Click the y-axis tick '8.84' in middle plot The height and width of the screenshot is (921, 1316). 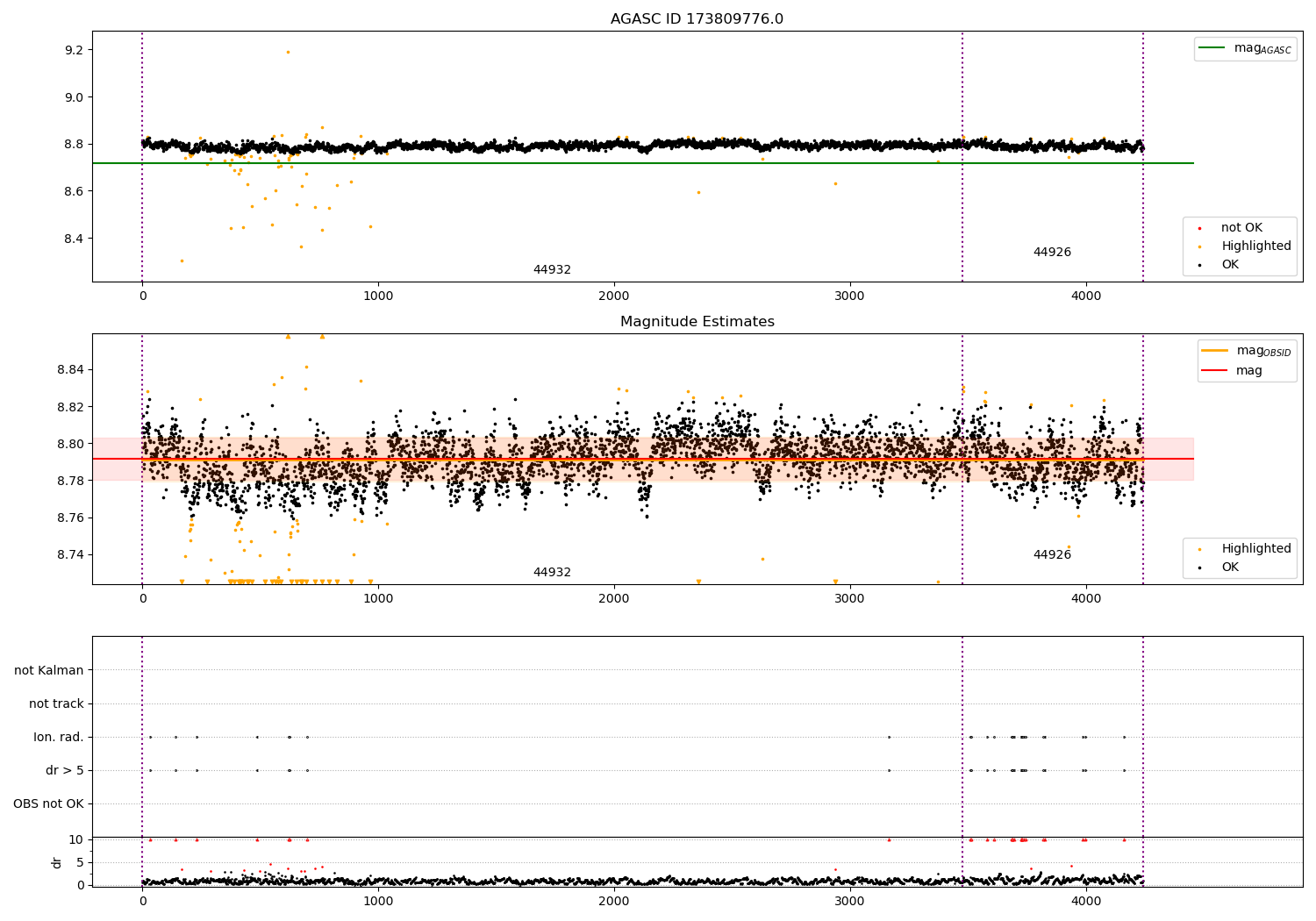point(70,370)
